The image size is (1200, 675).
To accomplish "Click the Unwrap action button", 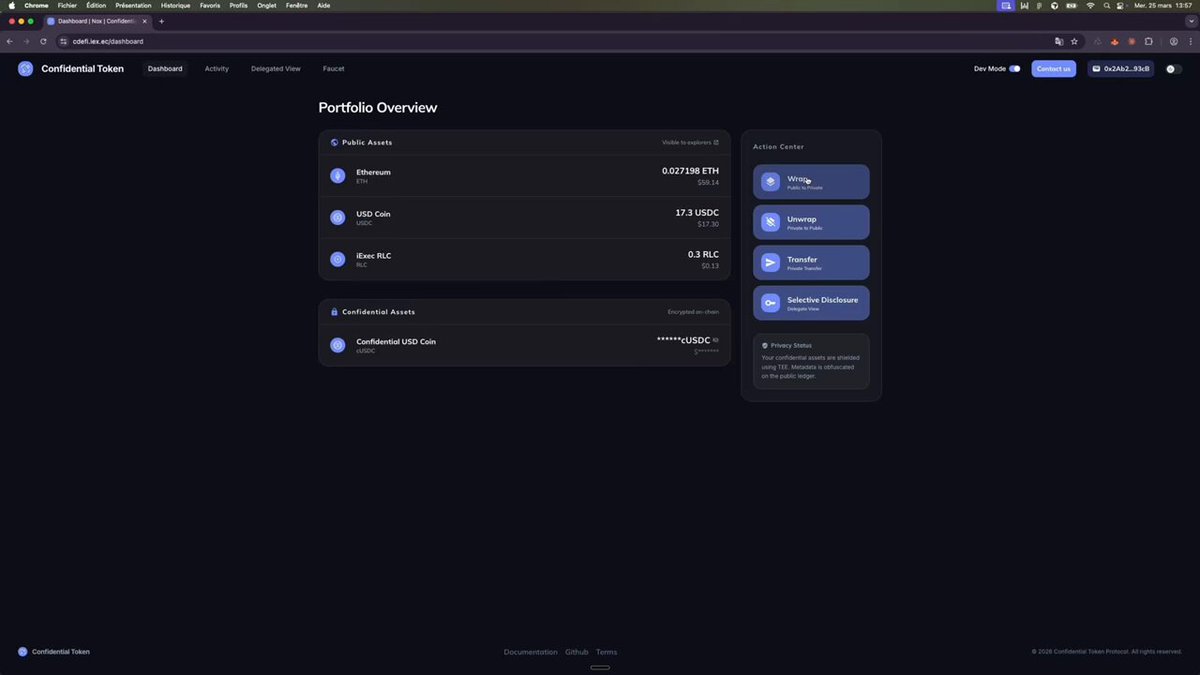I will [811, 222].
